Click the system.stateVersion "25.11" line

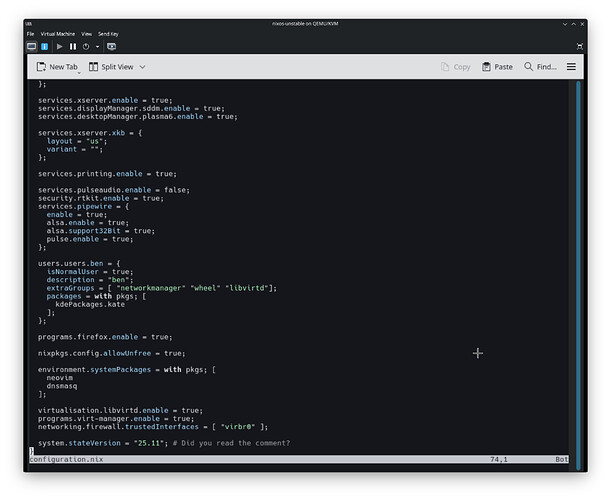(x=164, y=443)
